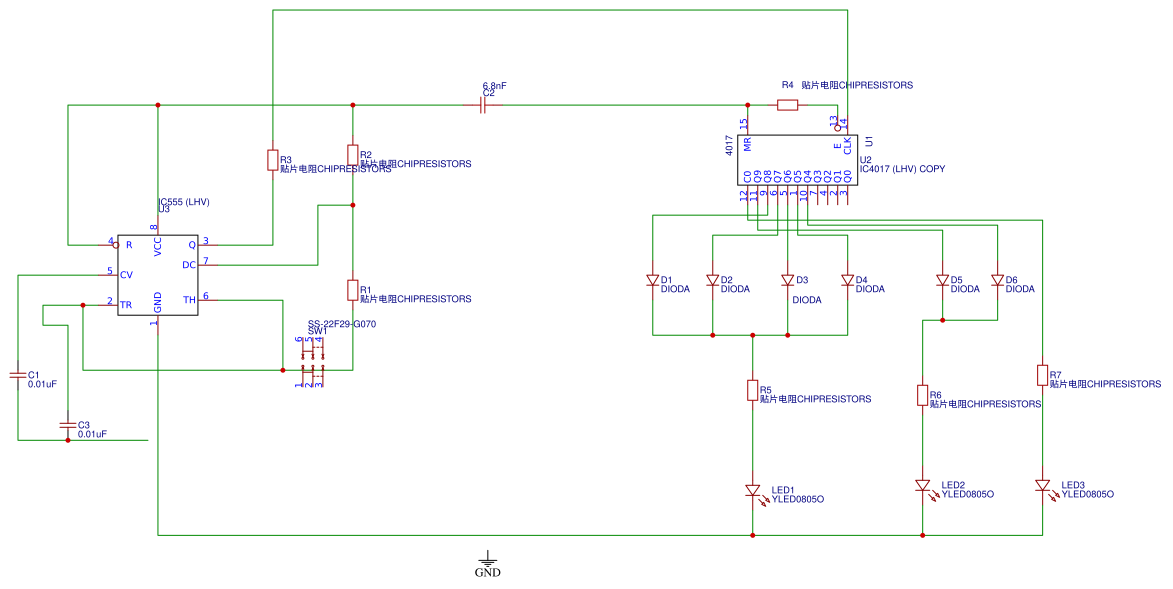Select the "DC" pin label on the 555

189,265
